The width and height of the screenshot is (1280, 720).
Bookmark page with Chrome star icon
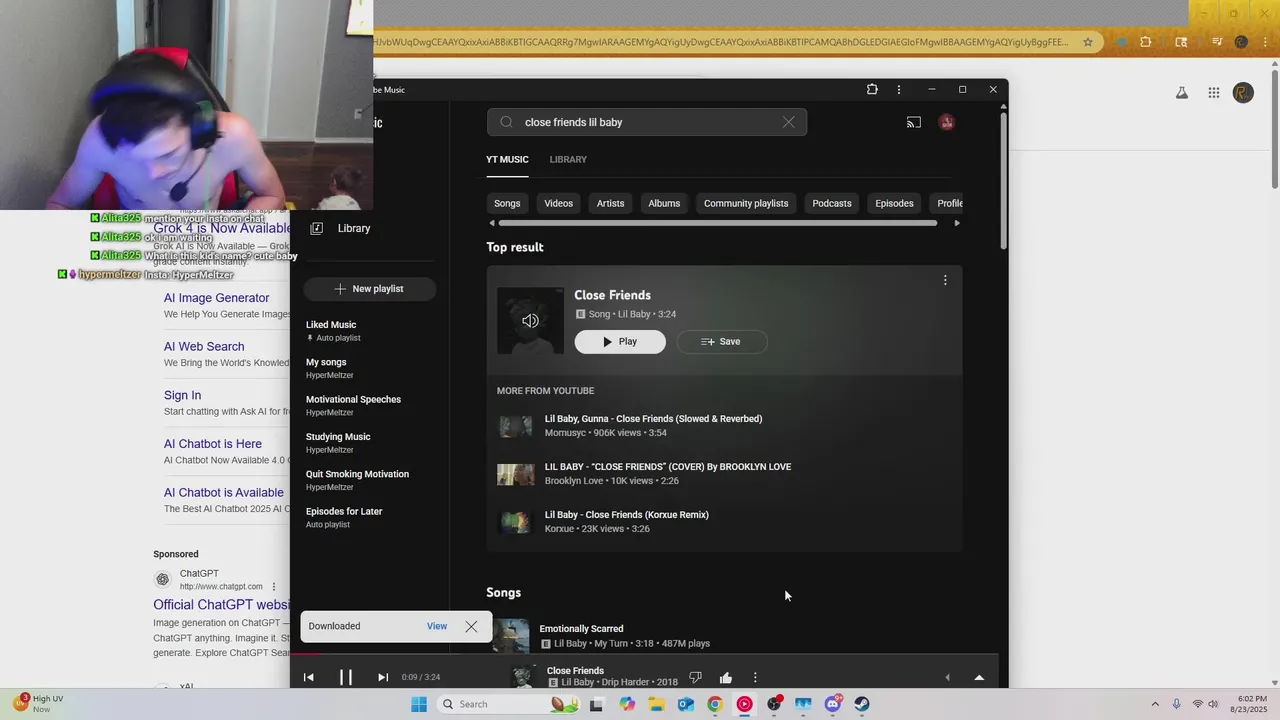(1088, 42)
